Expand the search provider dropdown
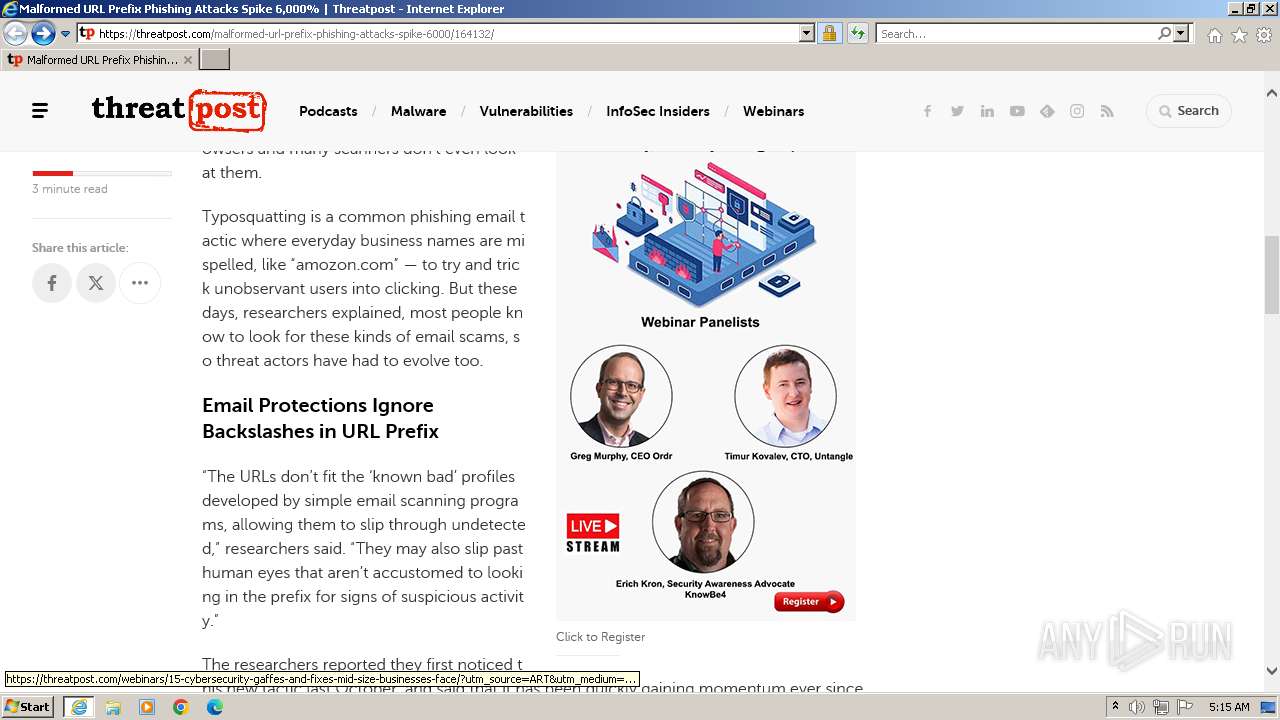The height and width of the screenshot is (720, 1280). pyautogui.click(x=1181, y=33)
